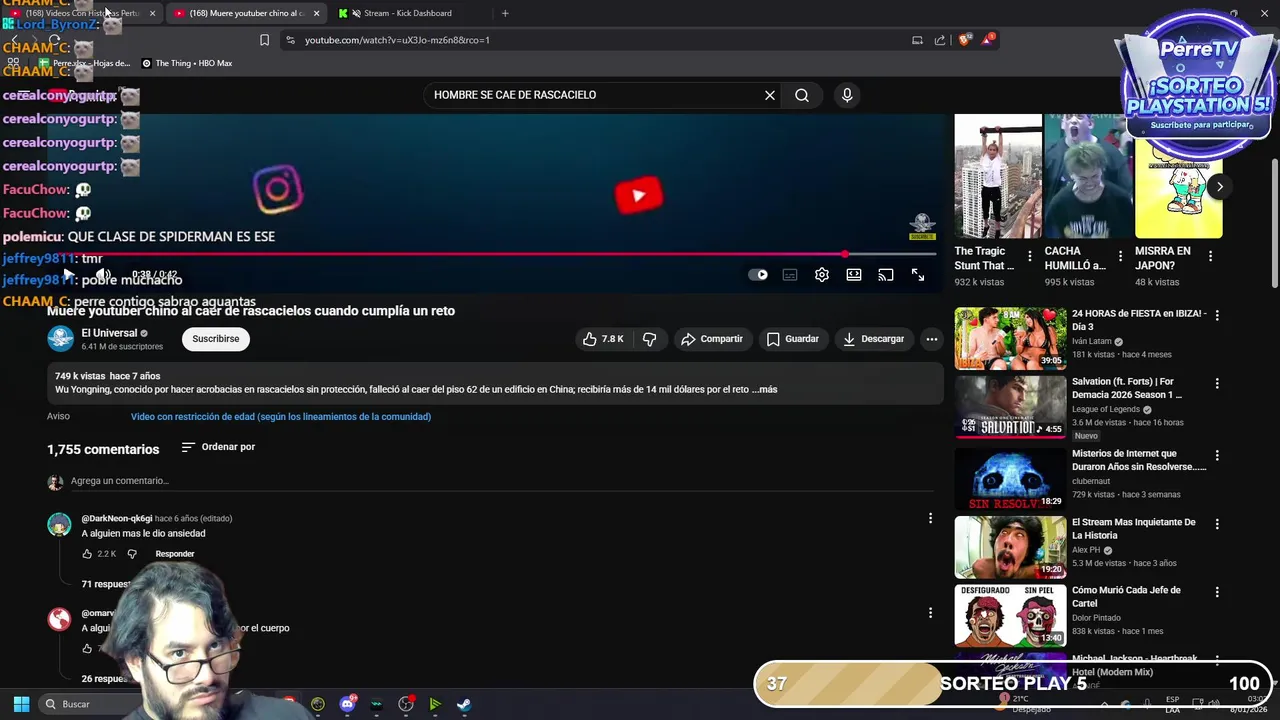Click the YouTube search magnifier button
Image resolution: width=1280 pixels, height=720 pixels.
click(802, 95)
